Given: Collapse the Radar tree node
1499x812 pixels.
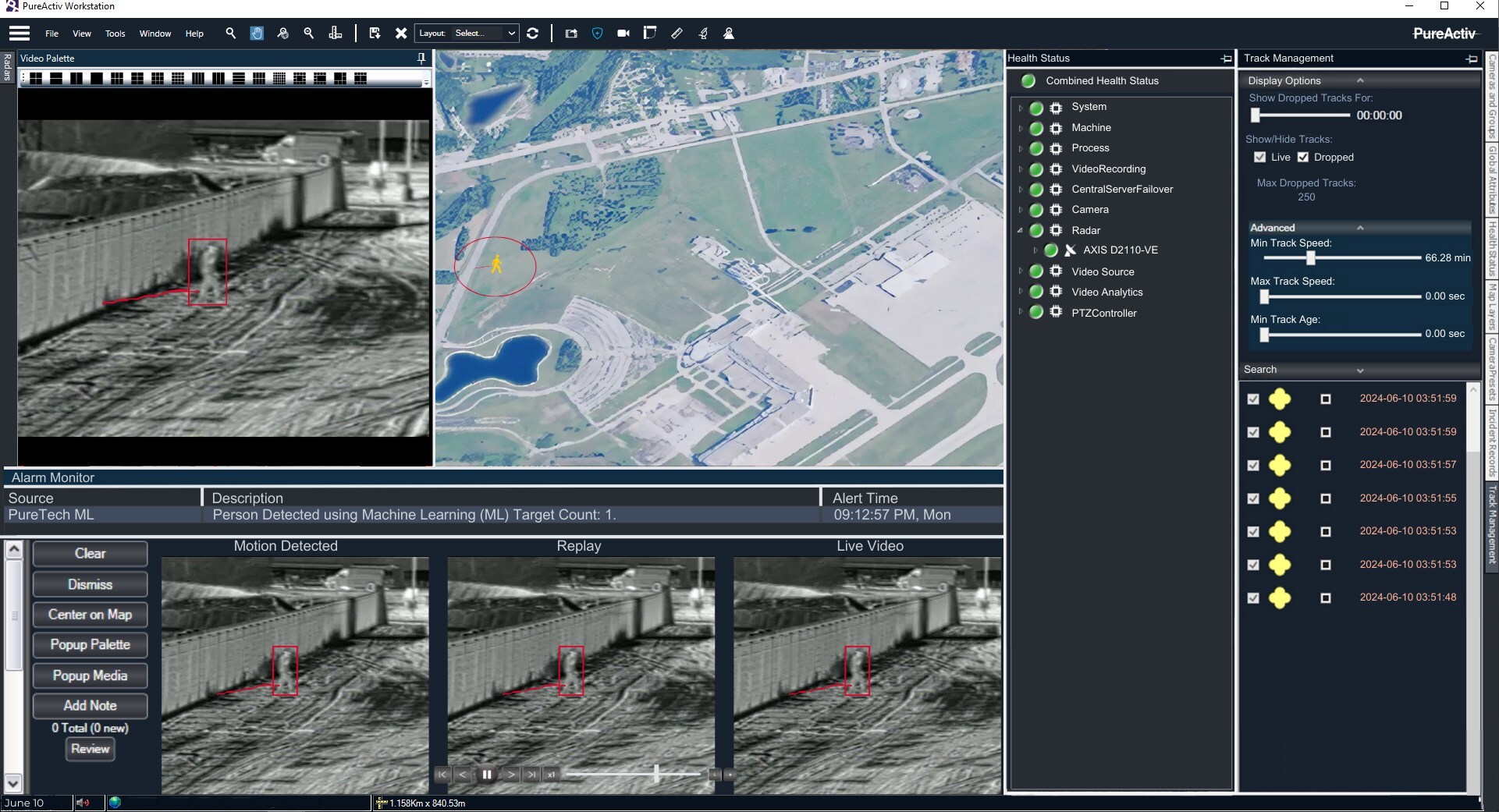Looking at the screenshot, I should point(1020,231).
